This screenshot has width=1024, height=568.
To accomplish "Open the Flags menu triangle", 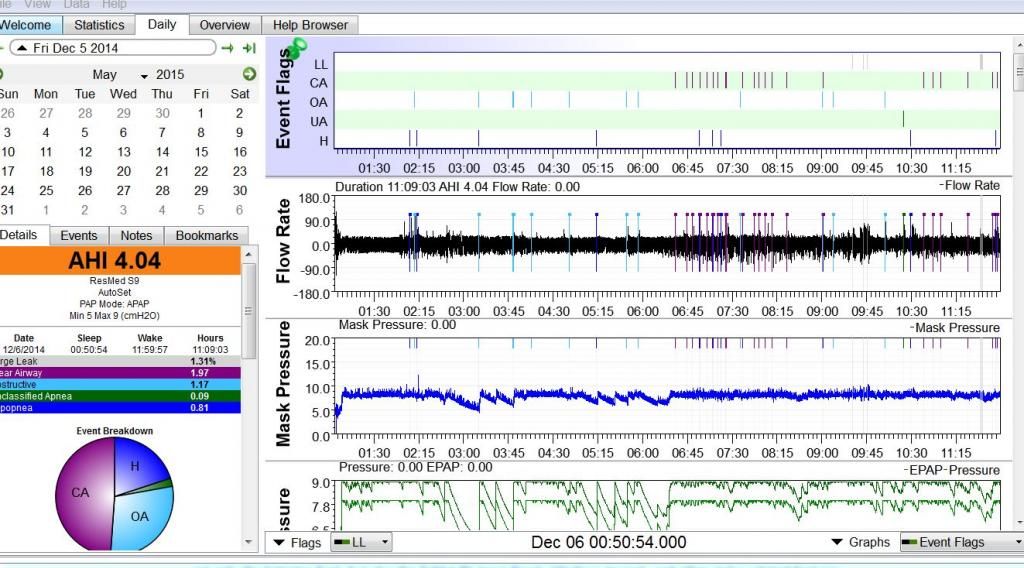I will point(279,543).
